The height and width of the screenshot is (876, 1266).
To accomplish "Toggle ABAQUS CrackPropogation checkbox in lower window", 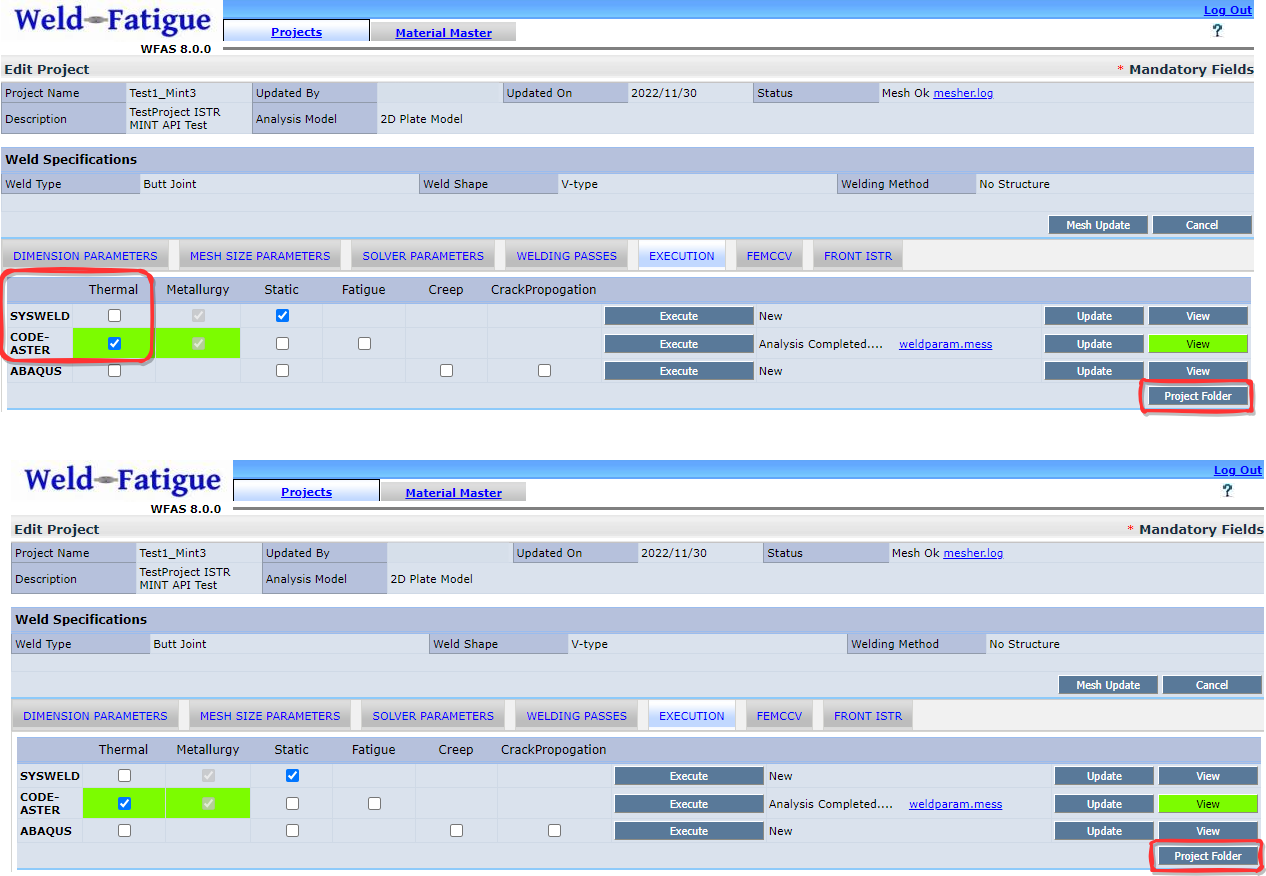I will 554,831.
